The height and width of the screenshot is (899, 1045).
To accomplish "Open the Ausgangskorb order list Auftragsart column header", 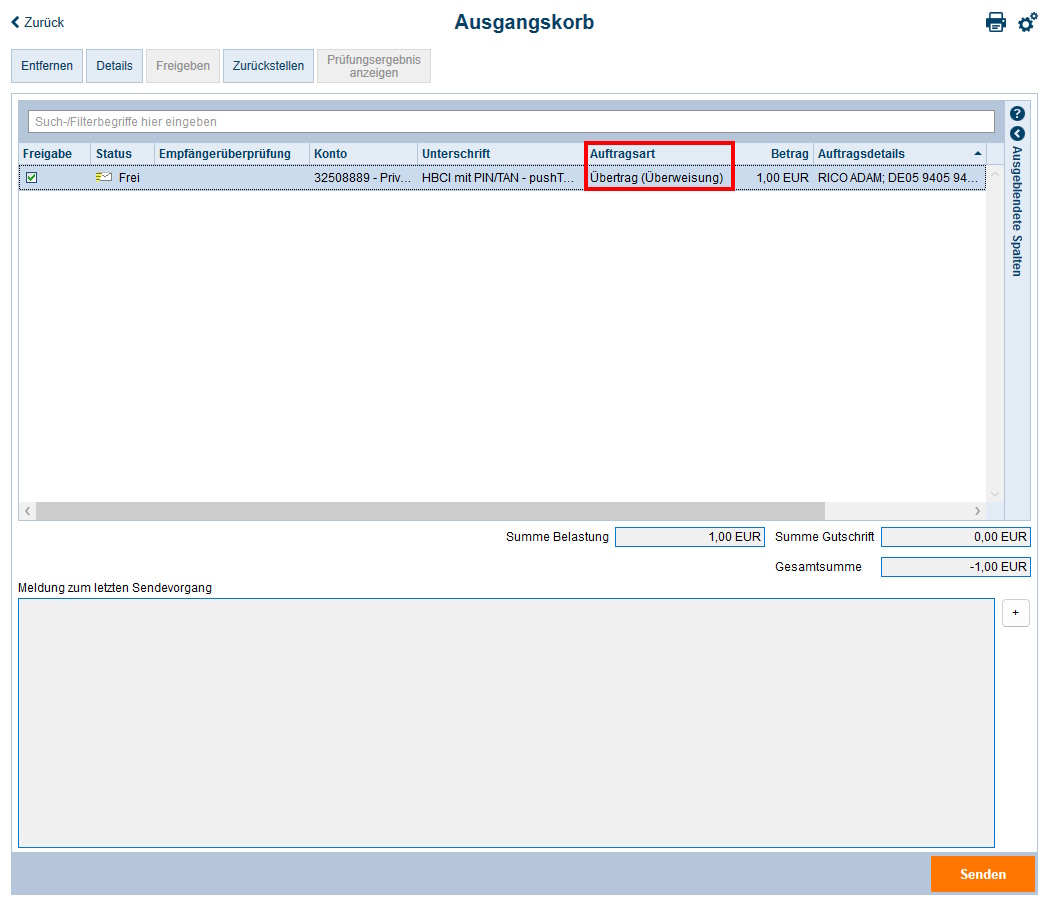I will coord(625,153).
